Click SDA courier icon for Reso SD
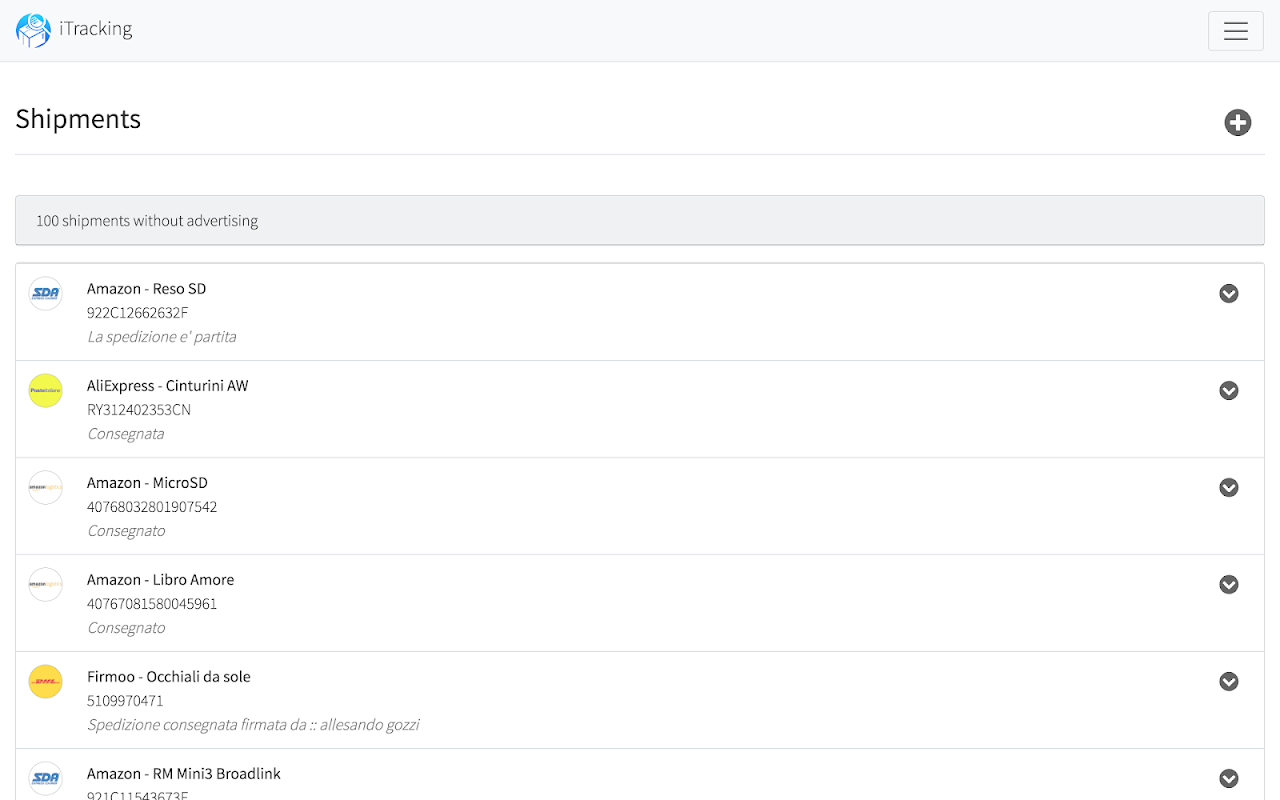 point(46,293)
